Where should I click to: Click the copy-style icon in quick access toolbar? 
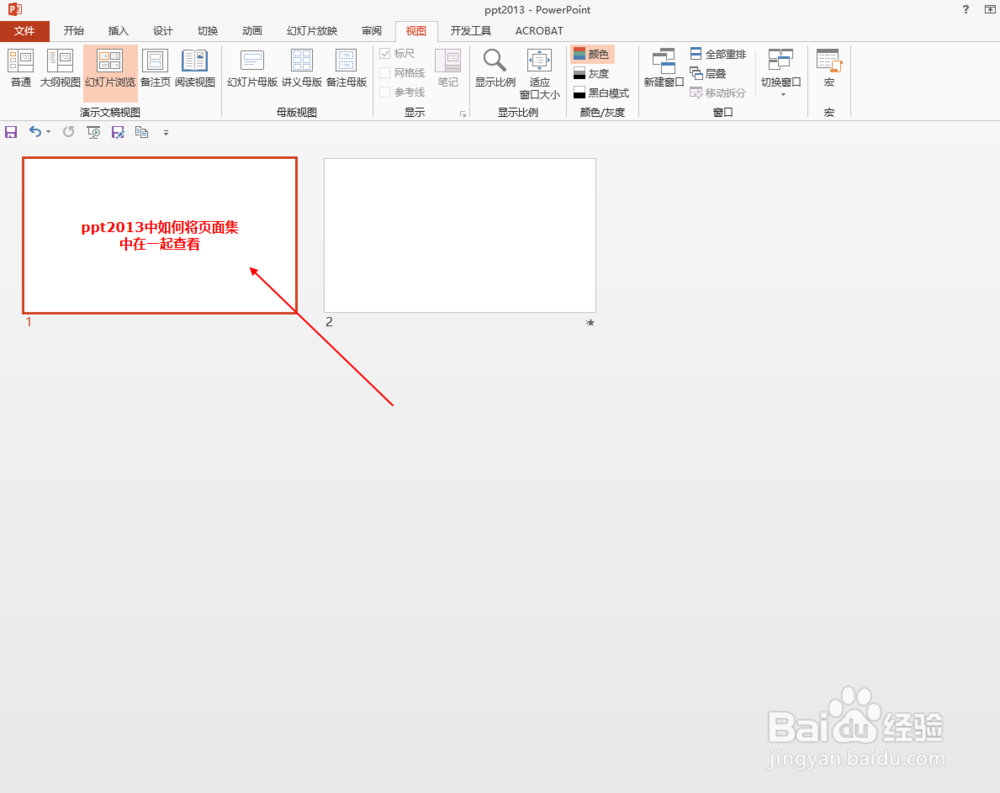142,132
